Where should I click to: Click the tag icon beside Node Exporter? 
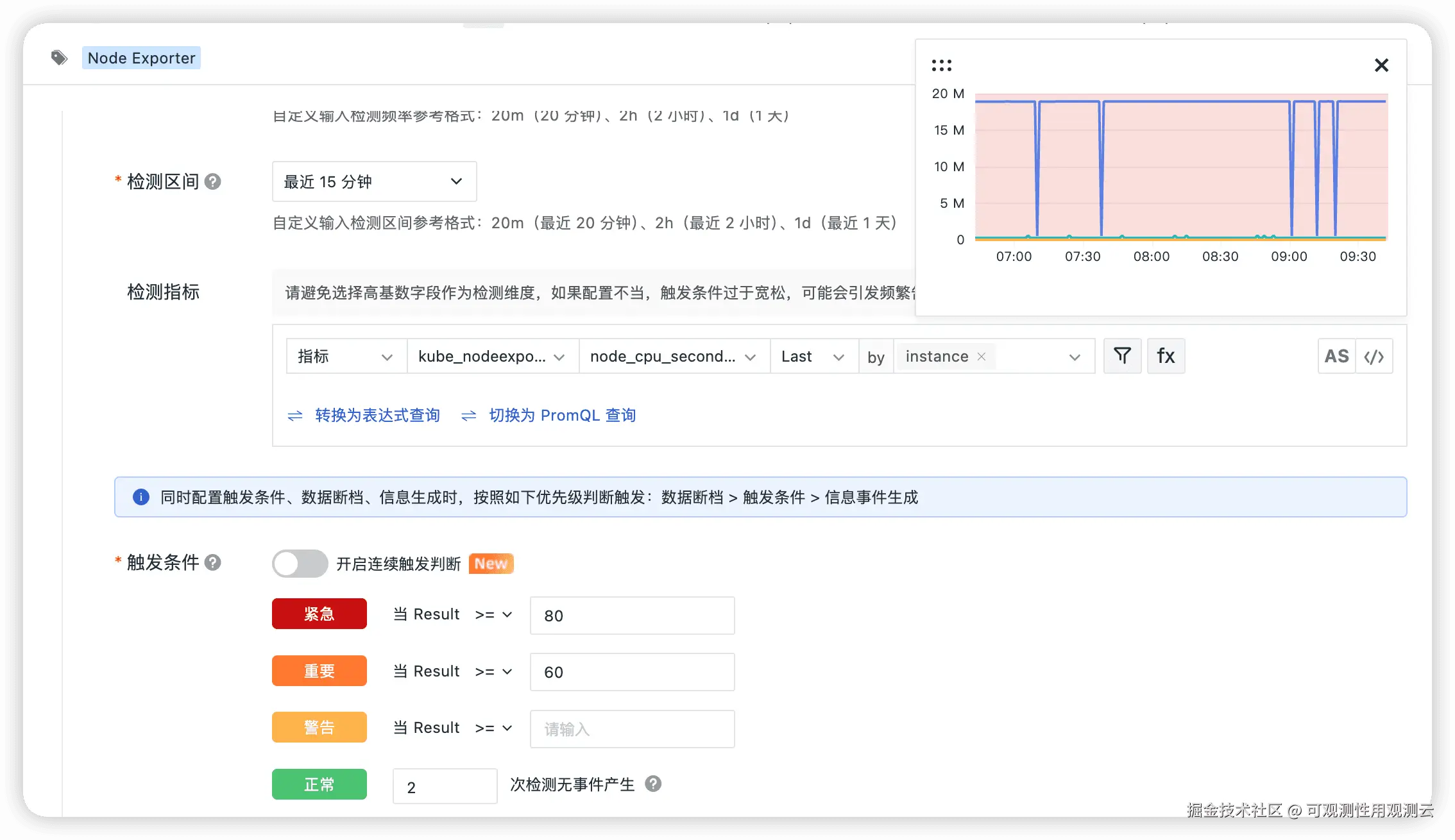[59, 58]
